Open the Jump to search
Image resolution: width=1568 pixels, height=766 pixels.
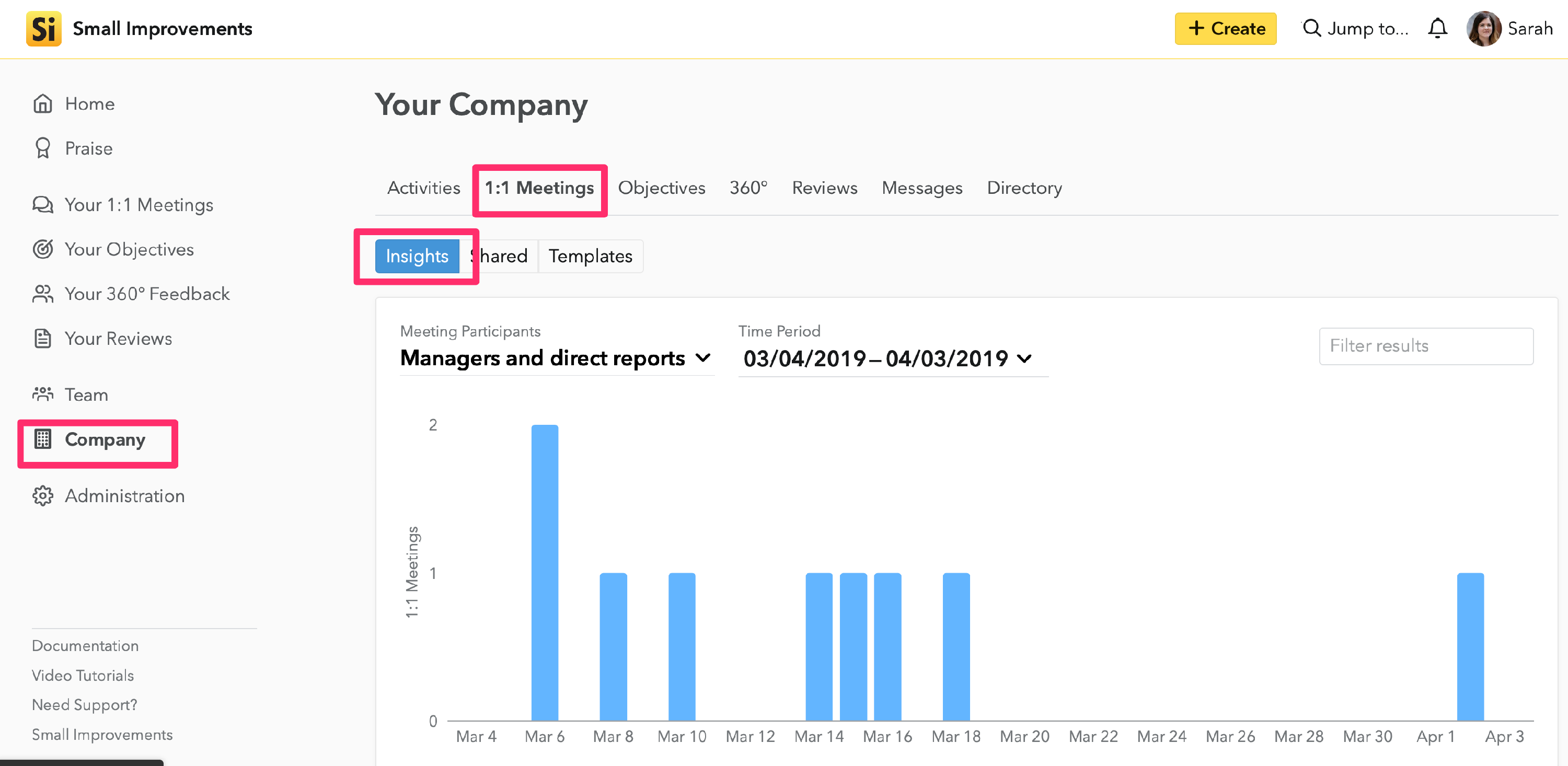coord(1355,29)
